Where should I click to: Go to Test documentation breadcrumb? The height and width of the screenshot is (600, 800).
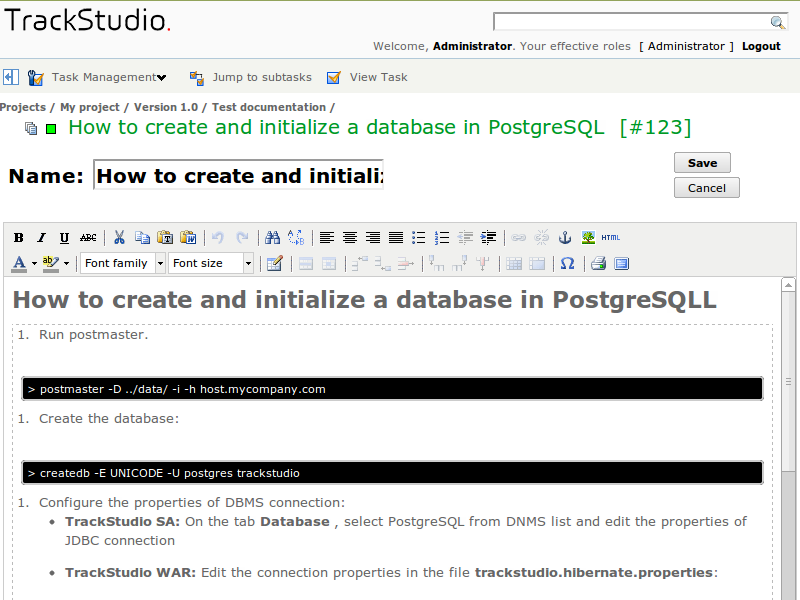point(269,107)
